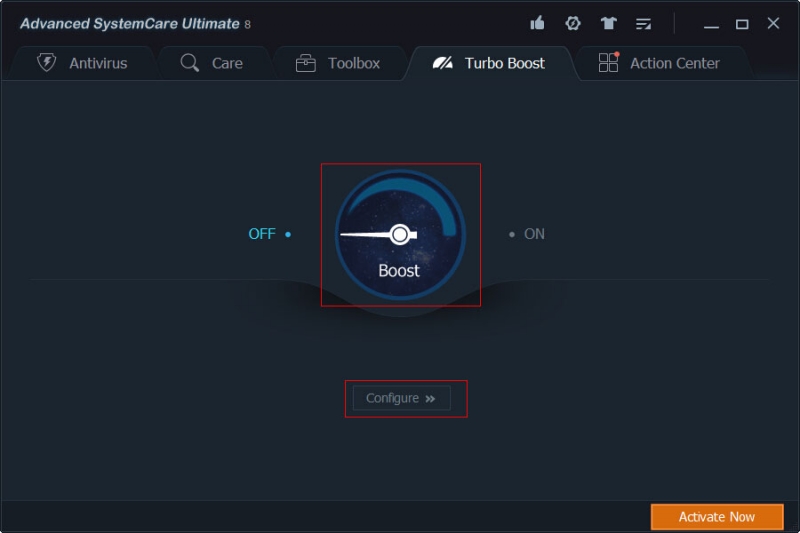
Task: Switch to the Antivirus tab
Action: pos(82,63)
